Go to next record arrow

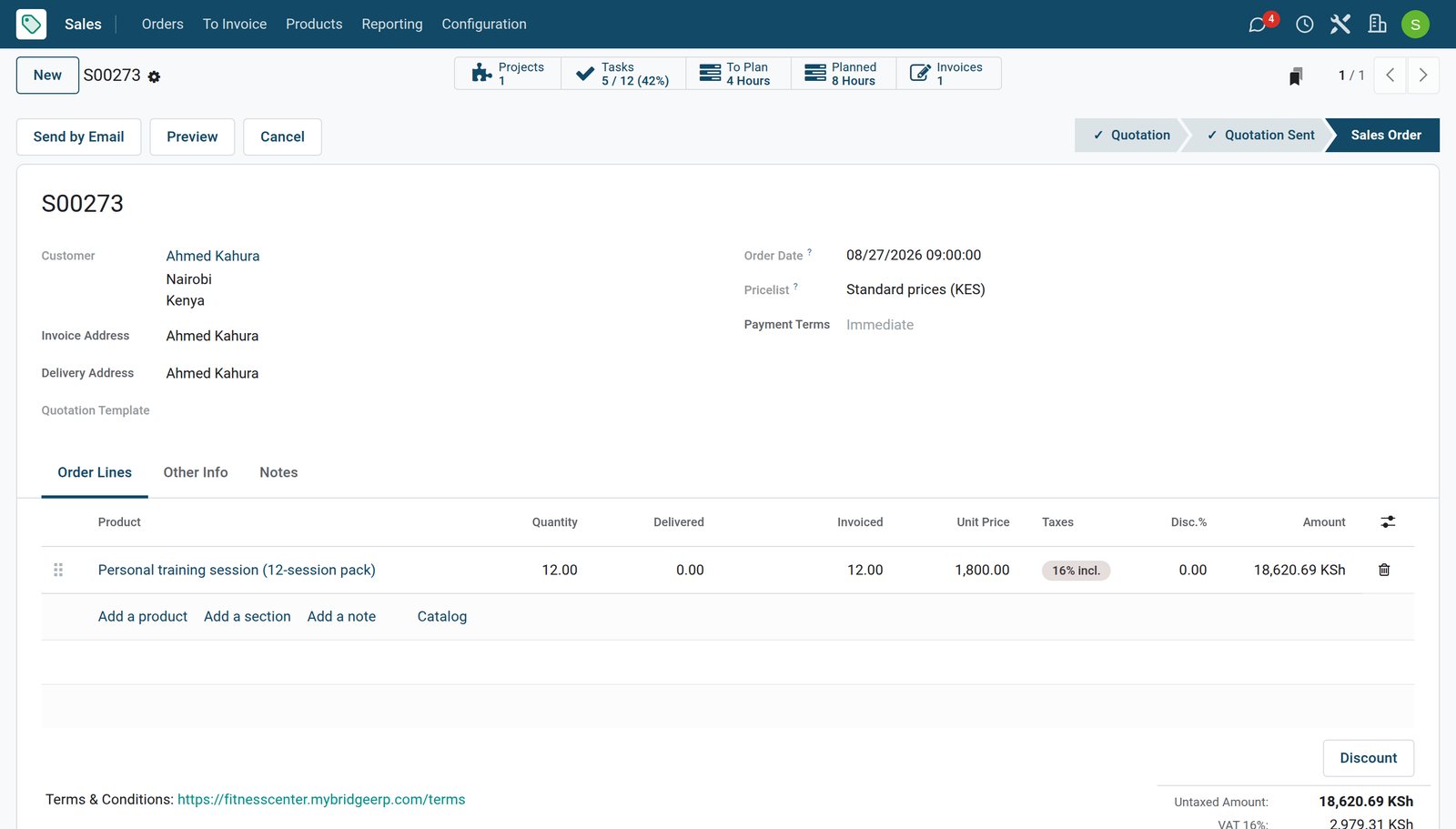coord(1423,75)
